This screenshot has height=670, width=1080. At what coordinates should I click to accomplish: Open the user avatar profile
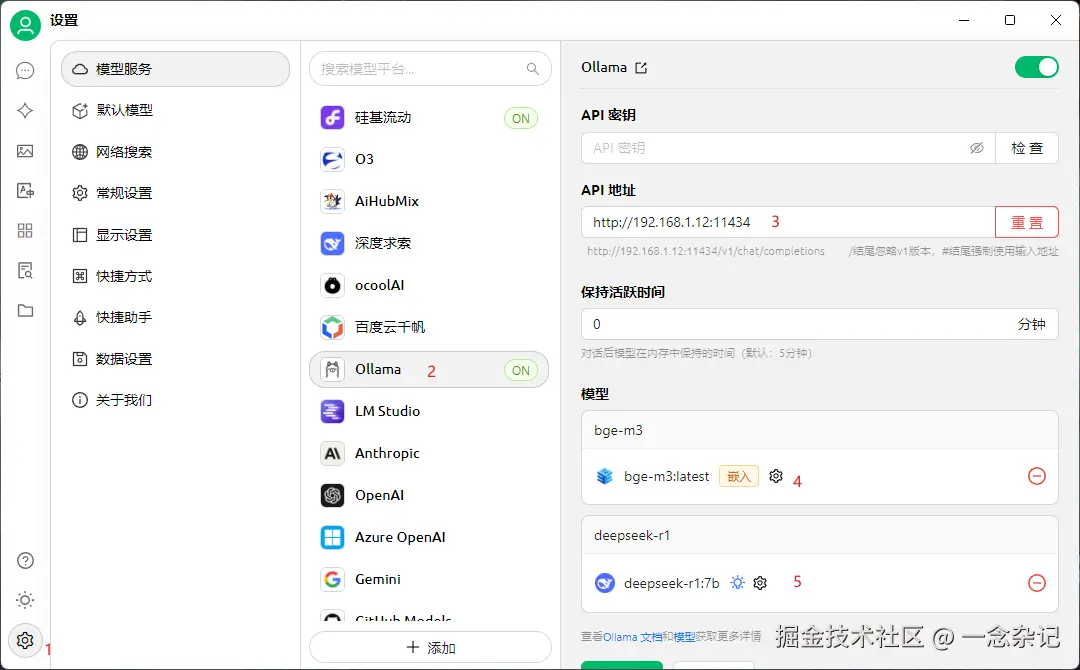tap(25, 25)
